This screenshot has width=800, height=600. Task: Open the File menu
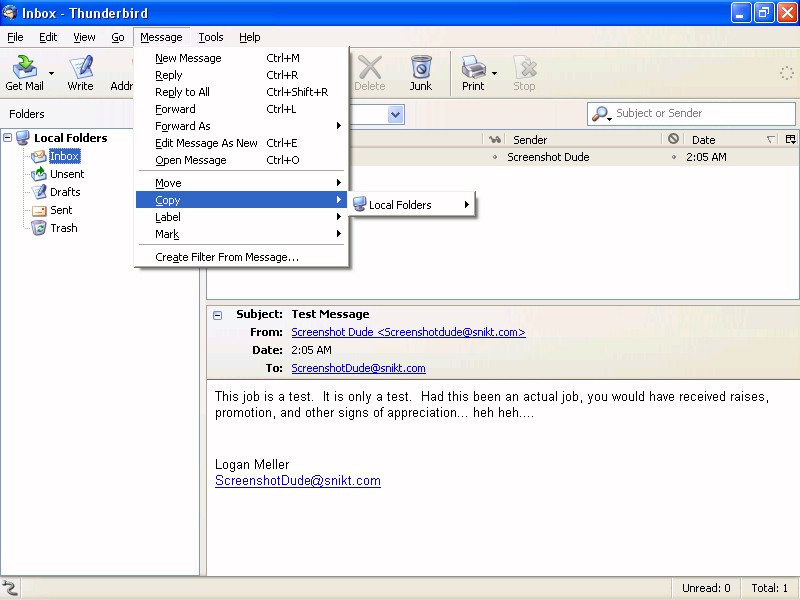click(15, 37)
